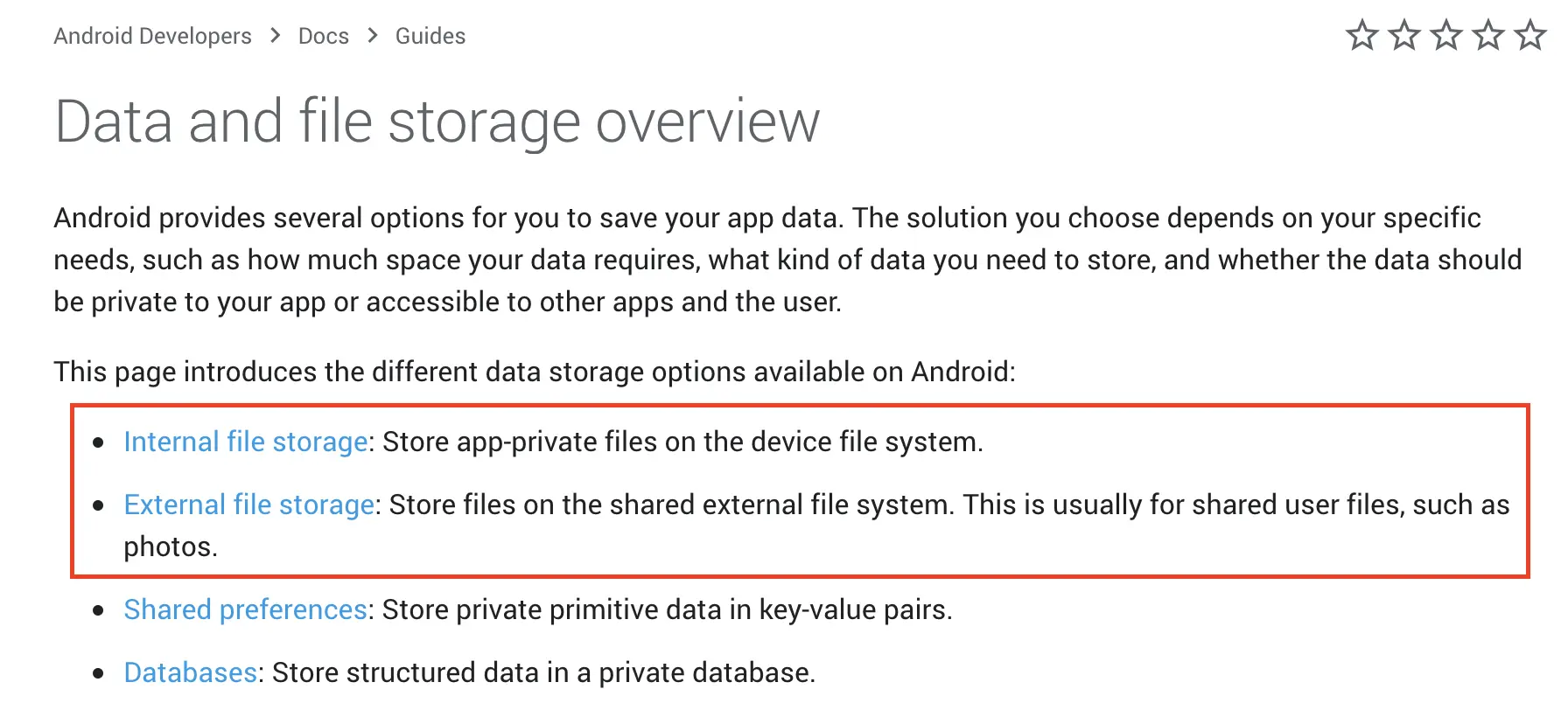The width and height of the screenshot is (1568, 724).
Task: Open the Docs breadcrumb
Action: click(x=323, y=36)
